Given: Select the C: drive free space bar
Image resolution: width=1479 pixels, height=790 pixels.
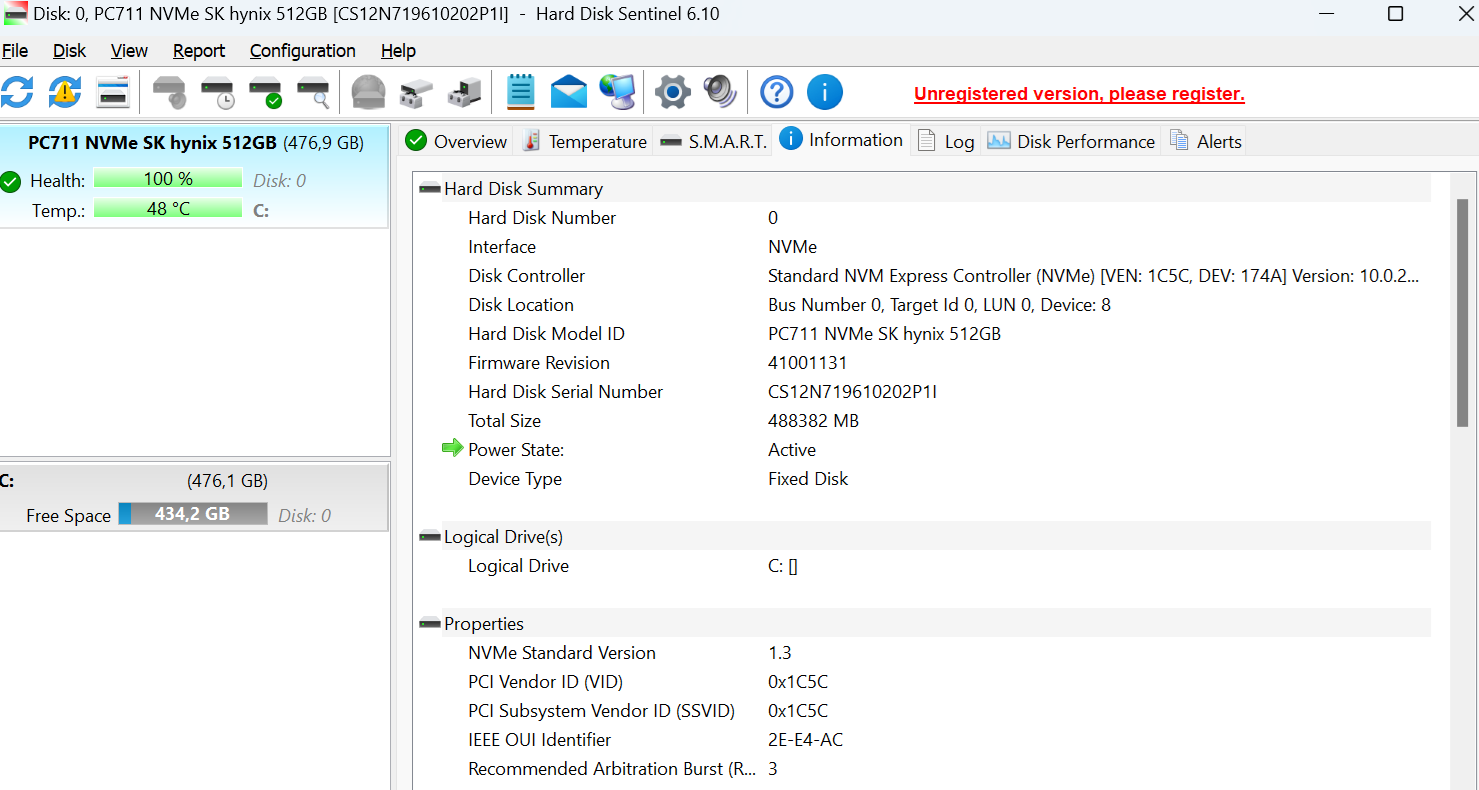Looking at the screenshot, I should pos(193,514).
